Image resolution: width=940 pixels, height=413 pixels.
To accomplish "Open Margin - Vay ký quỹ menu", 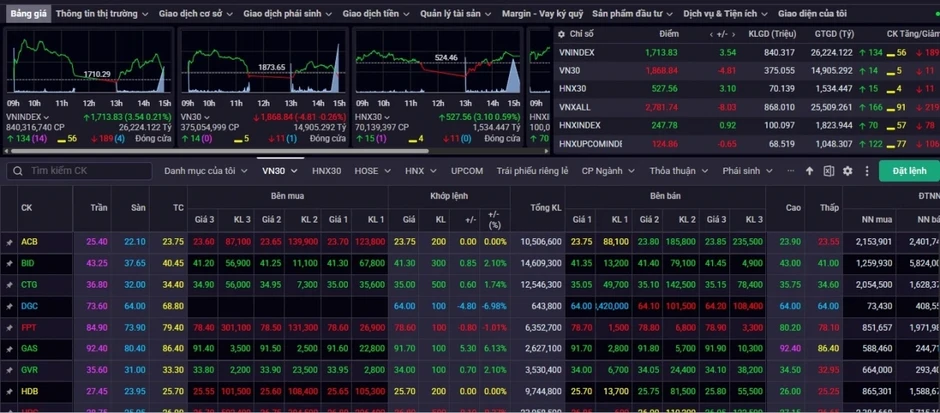I will click(542, 13).
